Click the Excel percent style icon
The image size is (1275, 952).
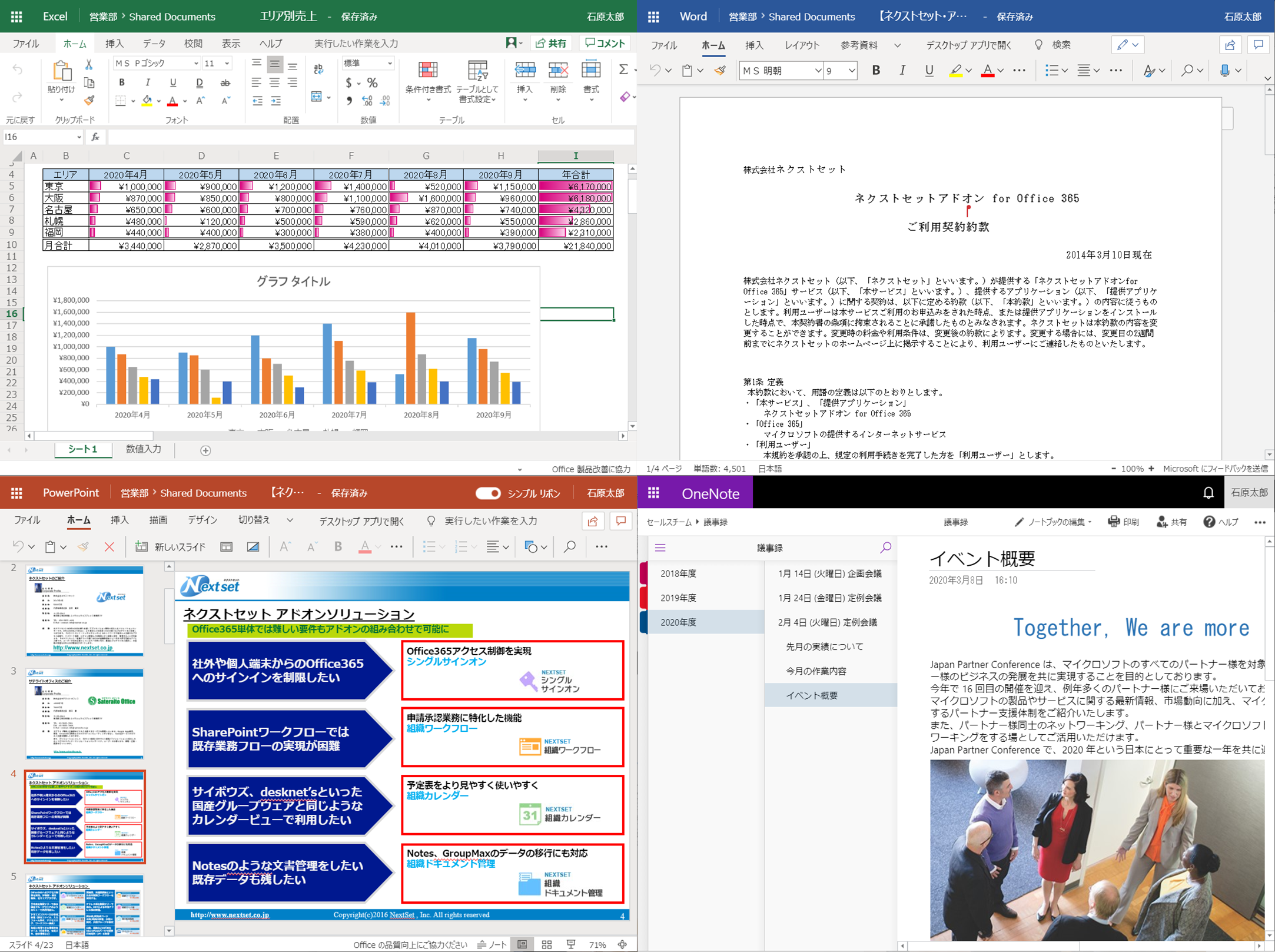[x=372, y=82]
